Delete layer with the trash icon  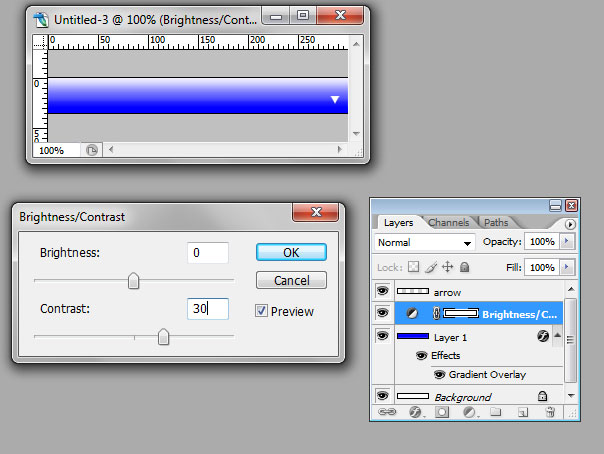[550, 412]
